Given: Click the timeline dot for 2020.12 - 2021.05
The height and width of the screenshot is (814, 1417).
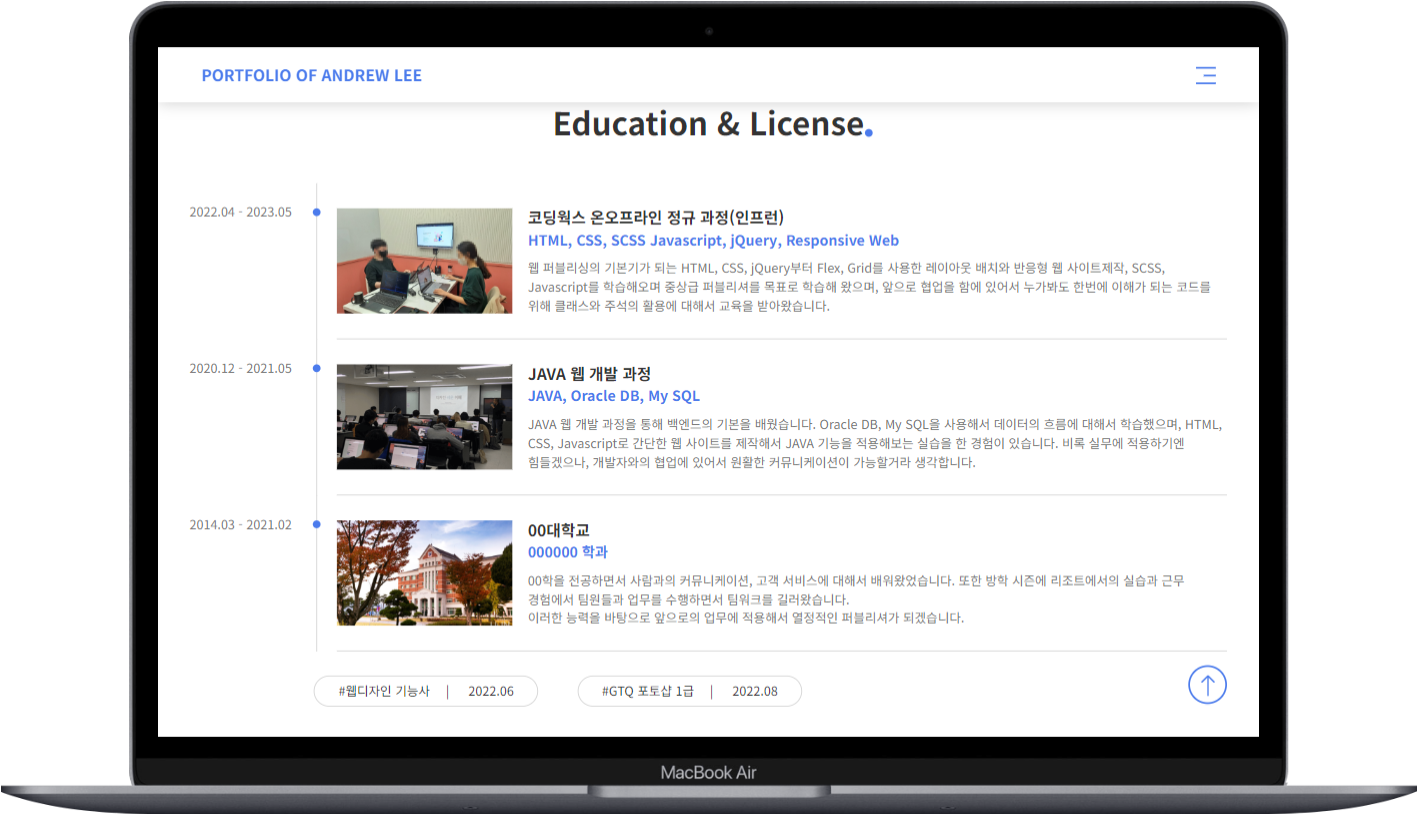Looking at the screenshot, I should point(317,368).
